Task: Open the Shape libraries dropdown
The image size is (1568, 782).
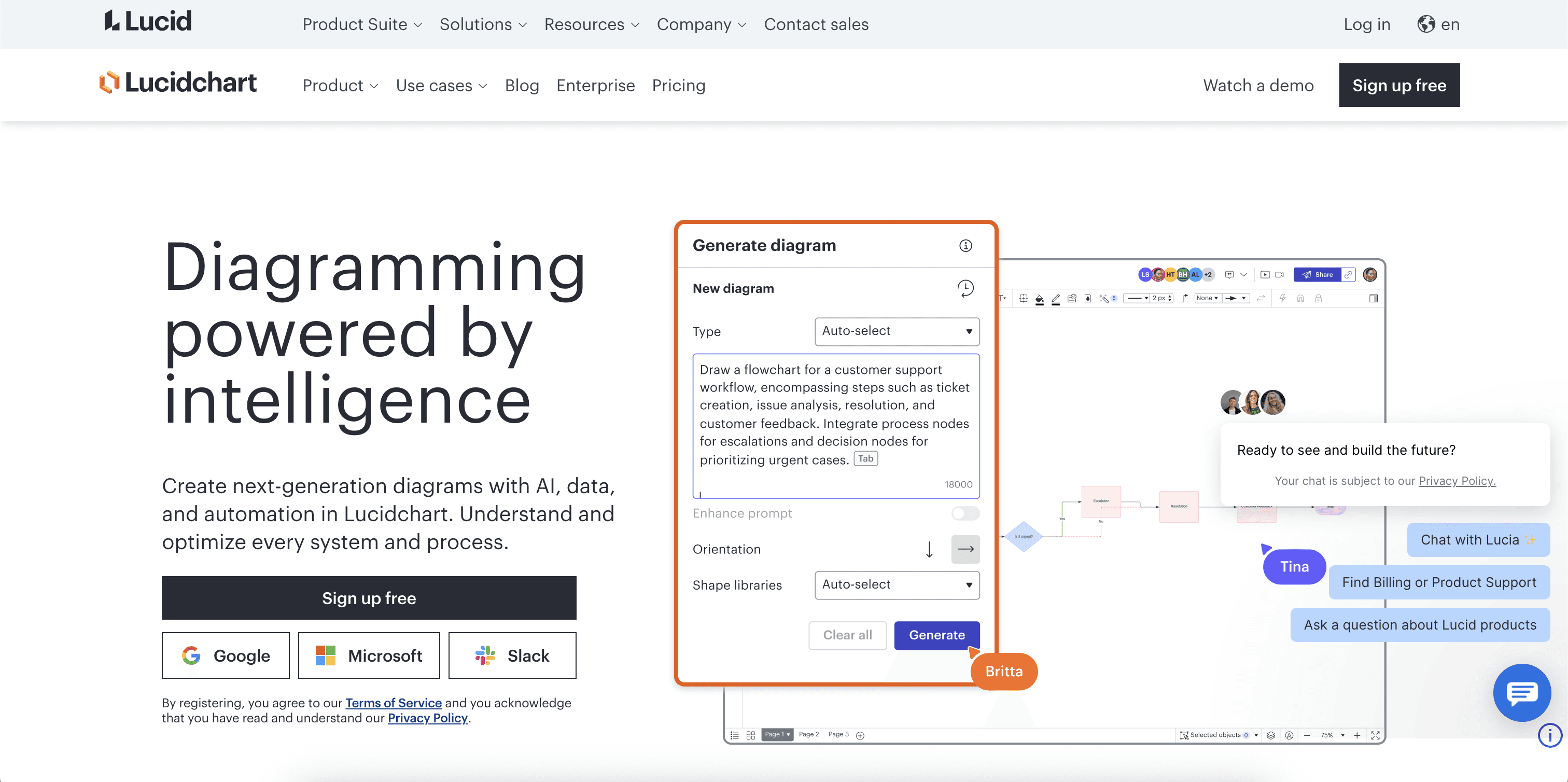Action: coord(897,585)
